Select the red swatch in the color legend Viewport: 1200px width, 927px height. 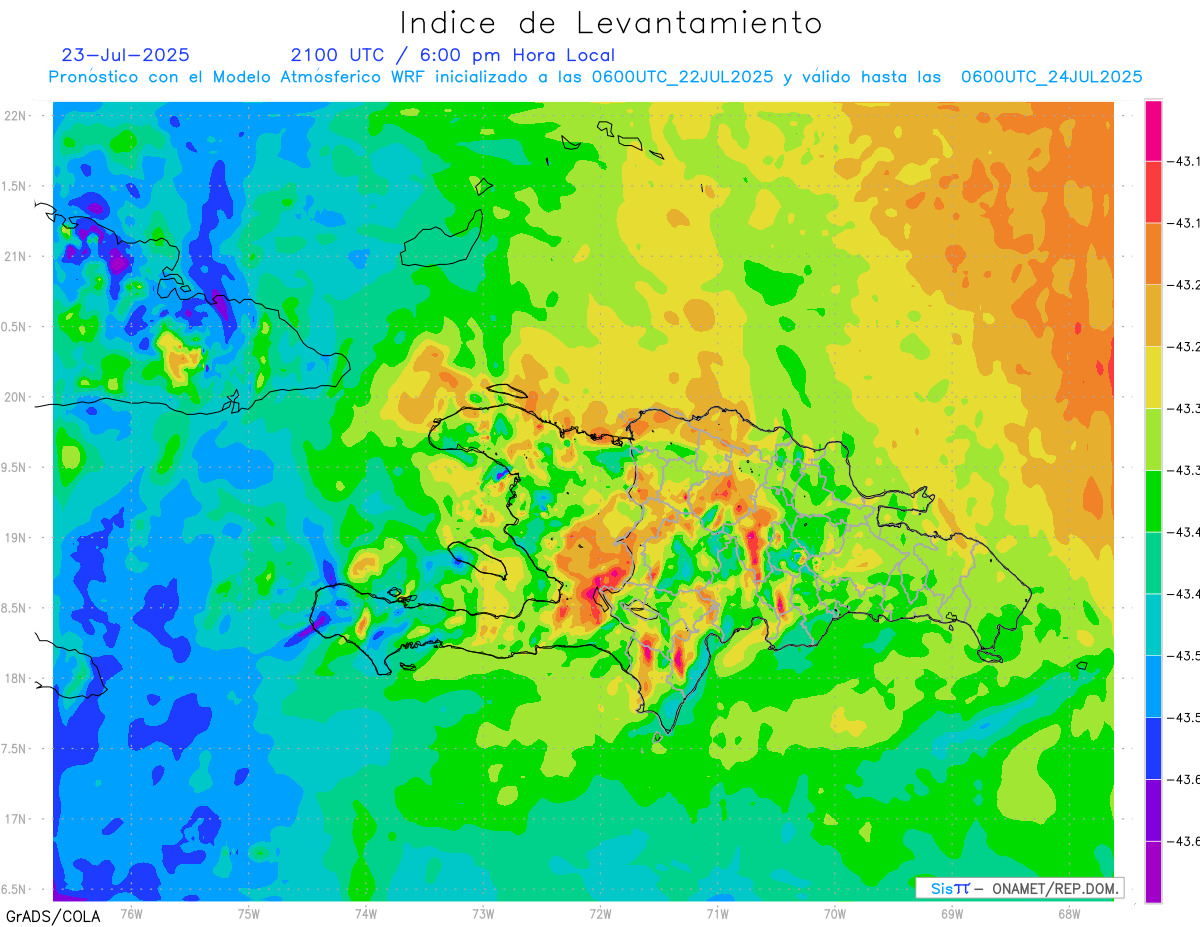[x=1153, y=192]
